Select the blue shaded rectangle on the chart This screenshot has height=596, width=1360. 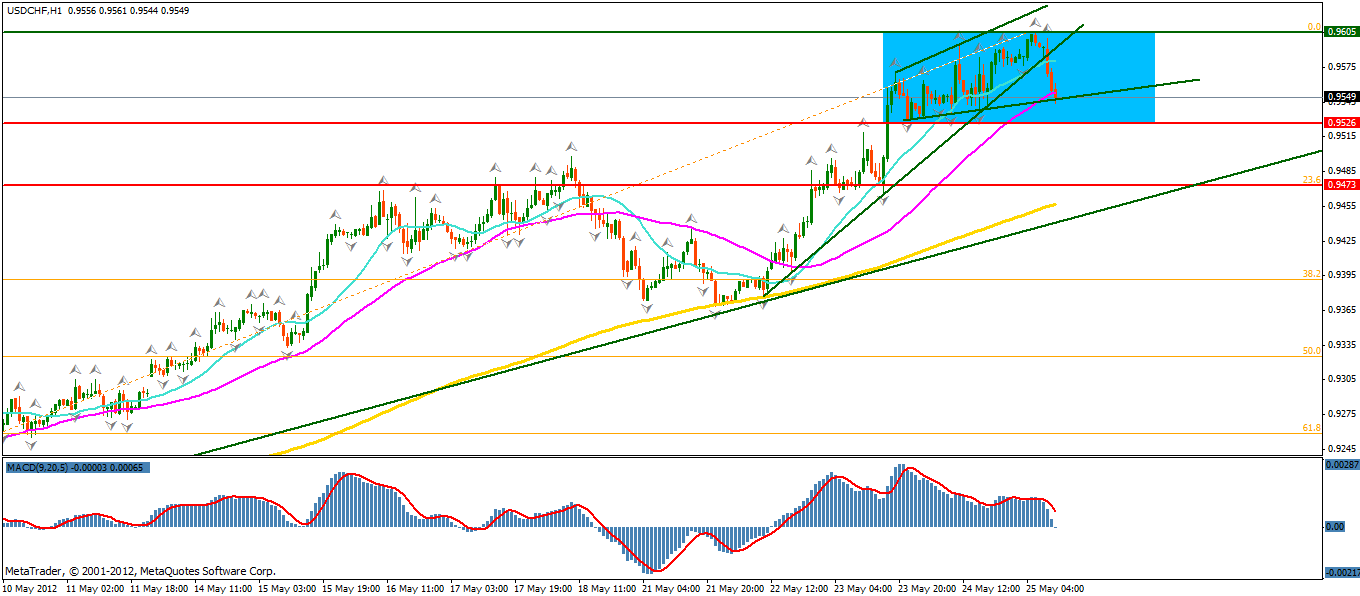[x=1100, y=60]
